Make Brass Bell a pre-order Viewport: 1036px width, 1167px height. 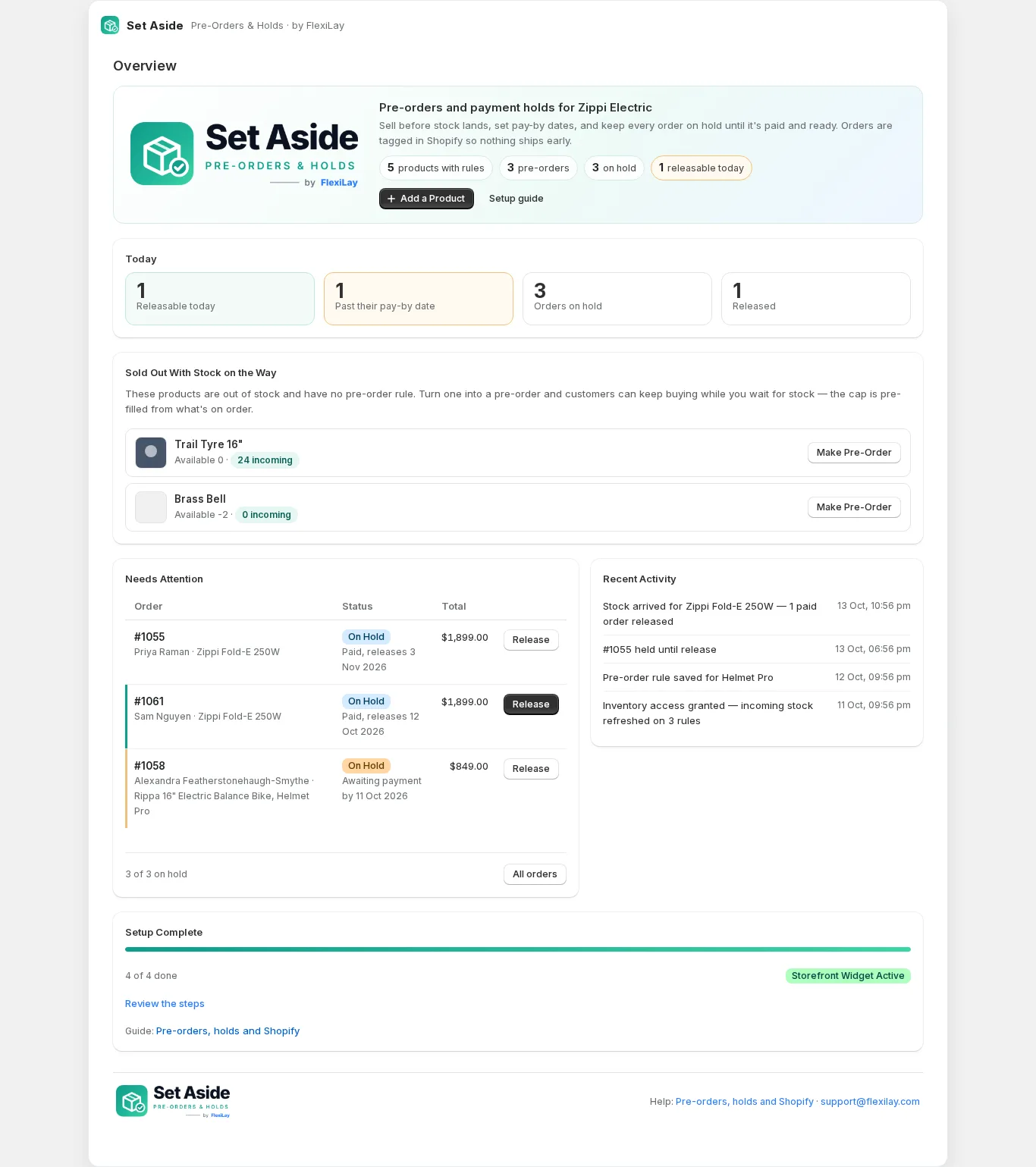pyautogui.click(x=854, y=507)
